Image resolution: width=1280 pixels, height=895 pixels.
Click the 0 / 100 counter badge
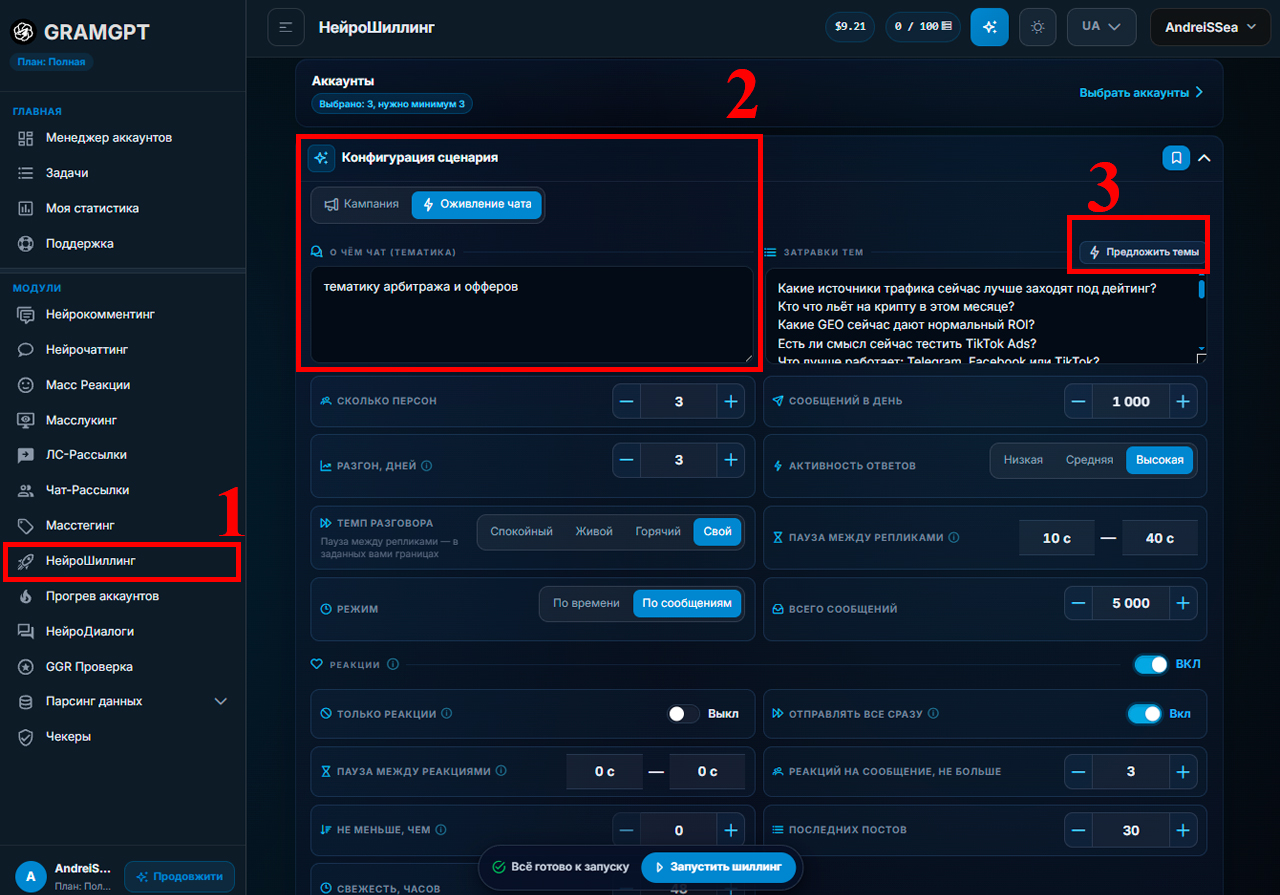click(922, 27)
